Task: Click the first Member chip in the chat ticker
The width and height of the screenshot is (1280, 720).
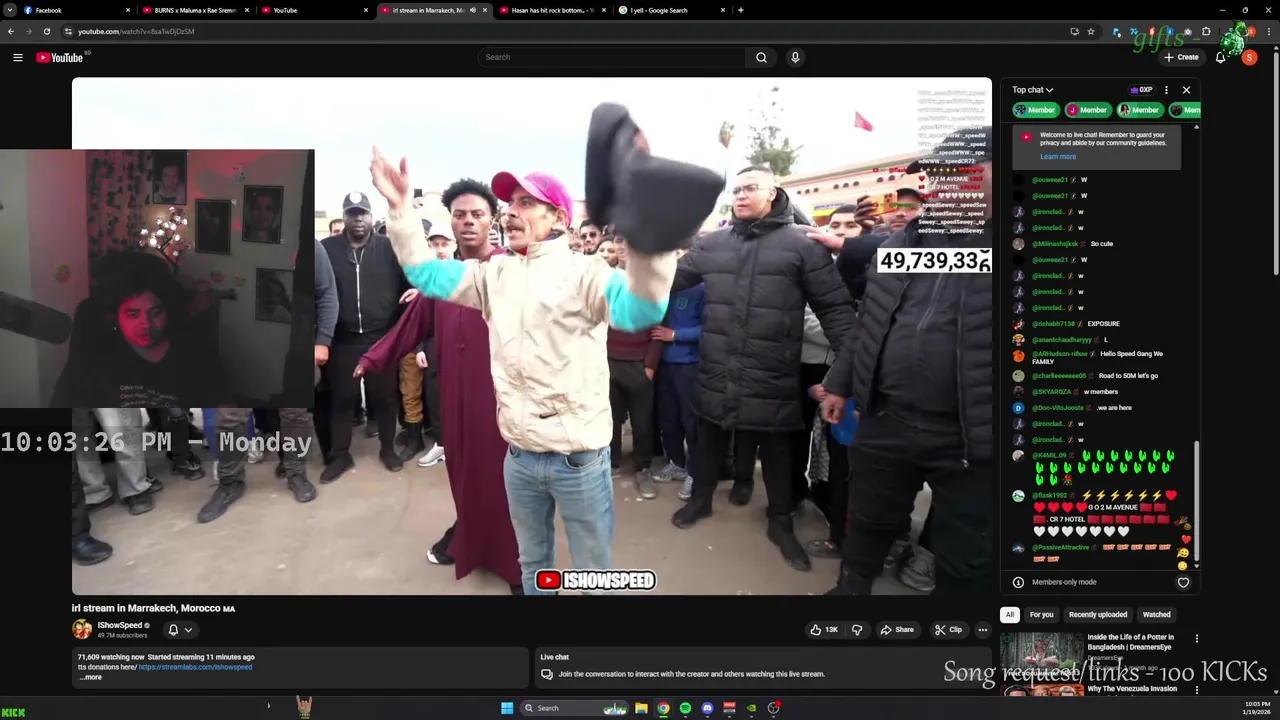Action: (1035, 110)
